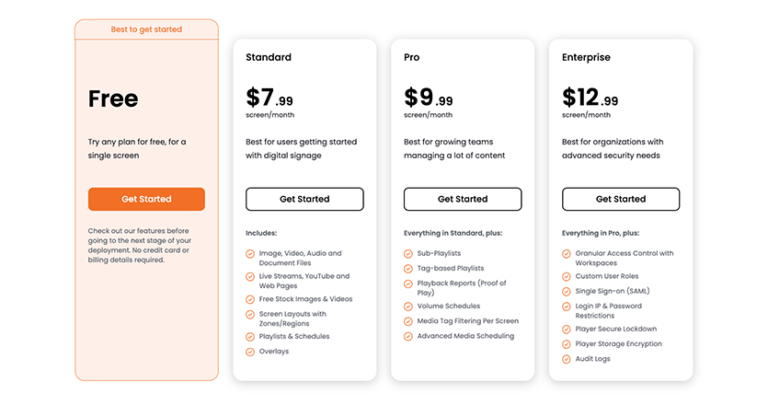
Task: Click the checkmark next to Advanced Media Scheduling
Action: point(408,336)
